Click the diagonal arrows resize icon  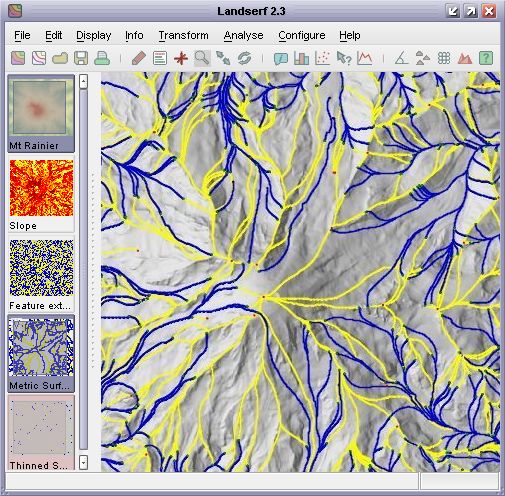(x=223, y=58)
